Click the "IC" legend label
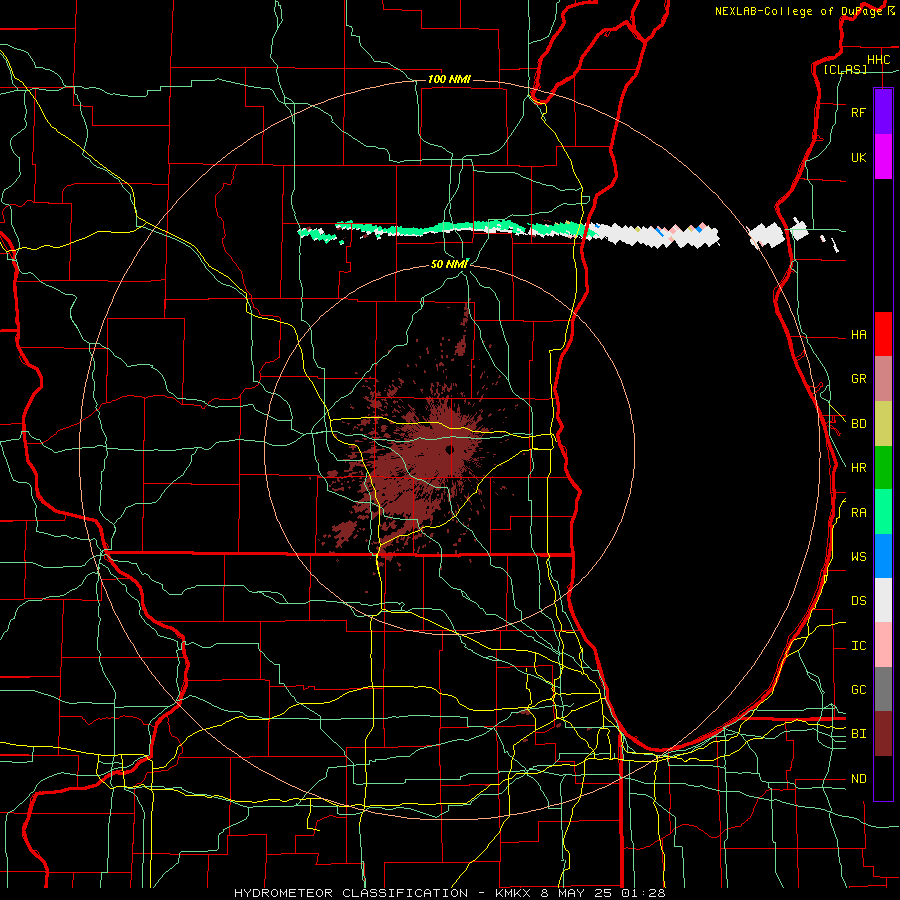Viewport: 900px width, 900px height. click(x=858, y=646)
